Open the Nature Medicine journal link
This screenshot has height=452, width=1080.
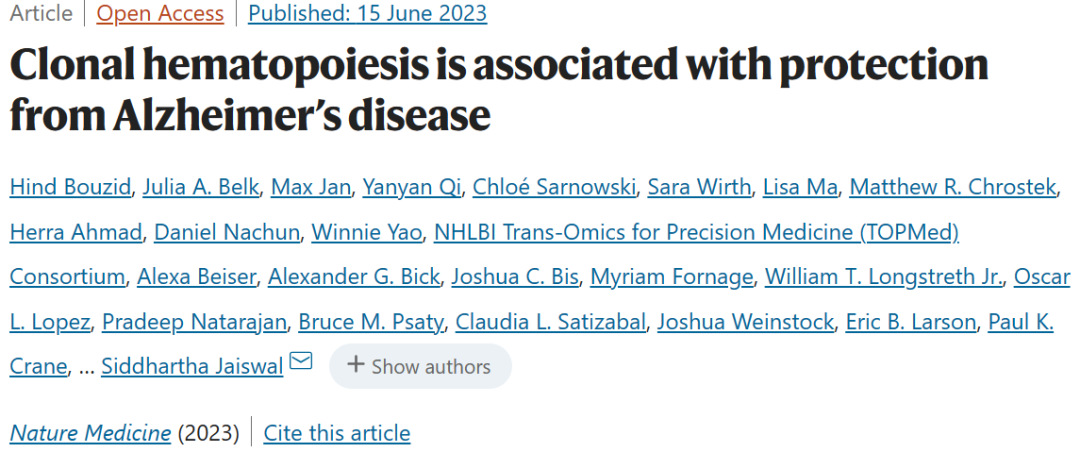coord(90,433)
